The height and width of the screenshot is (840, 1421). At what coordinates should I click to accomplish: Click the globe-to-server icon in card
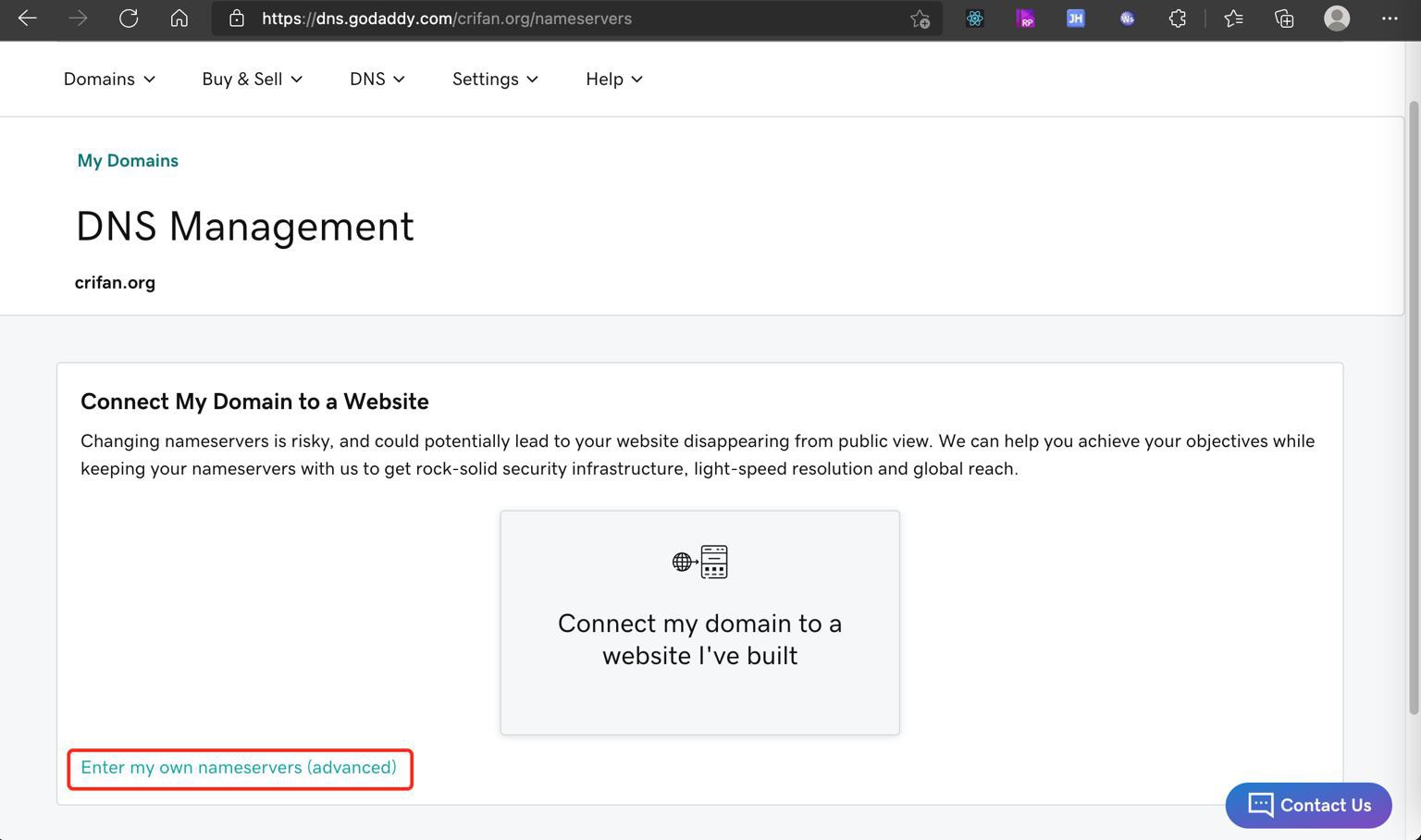tap(700, 562)
